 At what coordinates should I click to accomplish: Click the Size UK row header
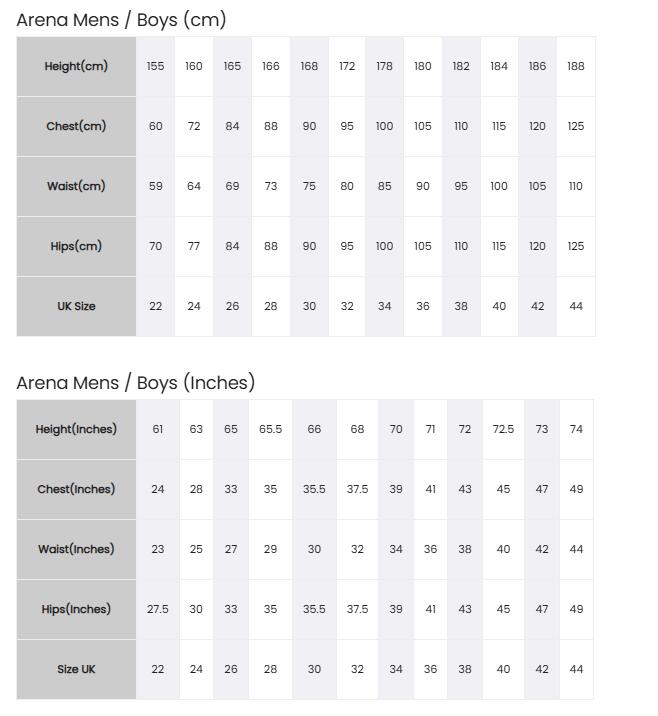point(76,669)
